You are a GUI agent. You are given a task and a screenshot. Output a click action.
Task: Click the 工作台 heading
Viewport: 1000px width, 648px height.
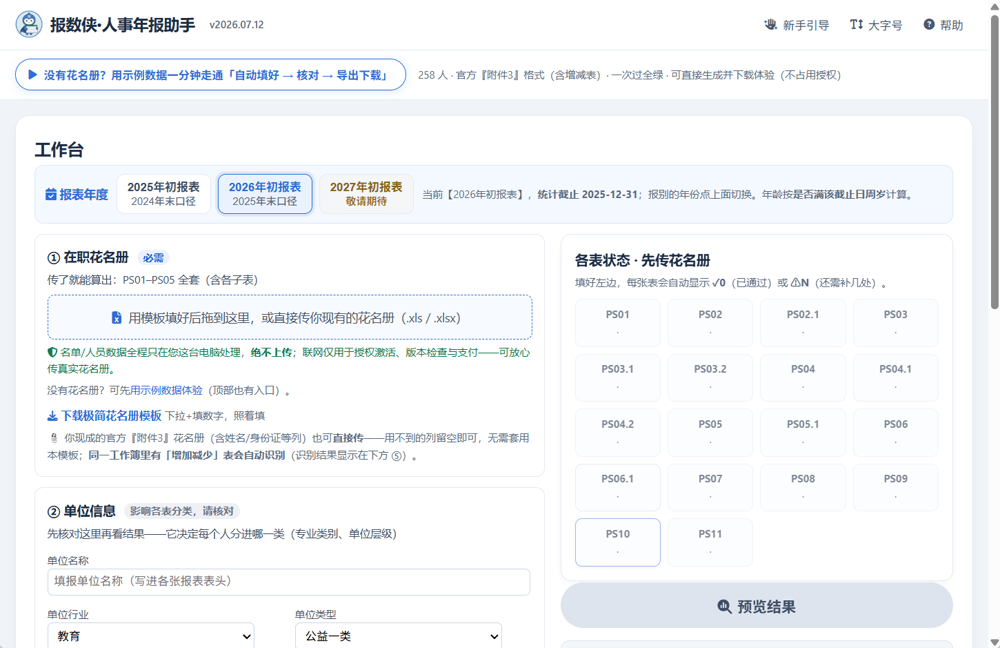(x=59, y=150)
